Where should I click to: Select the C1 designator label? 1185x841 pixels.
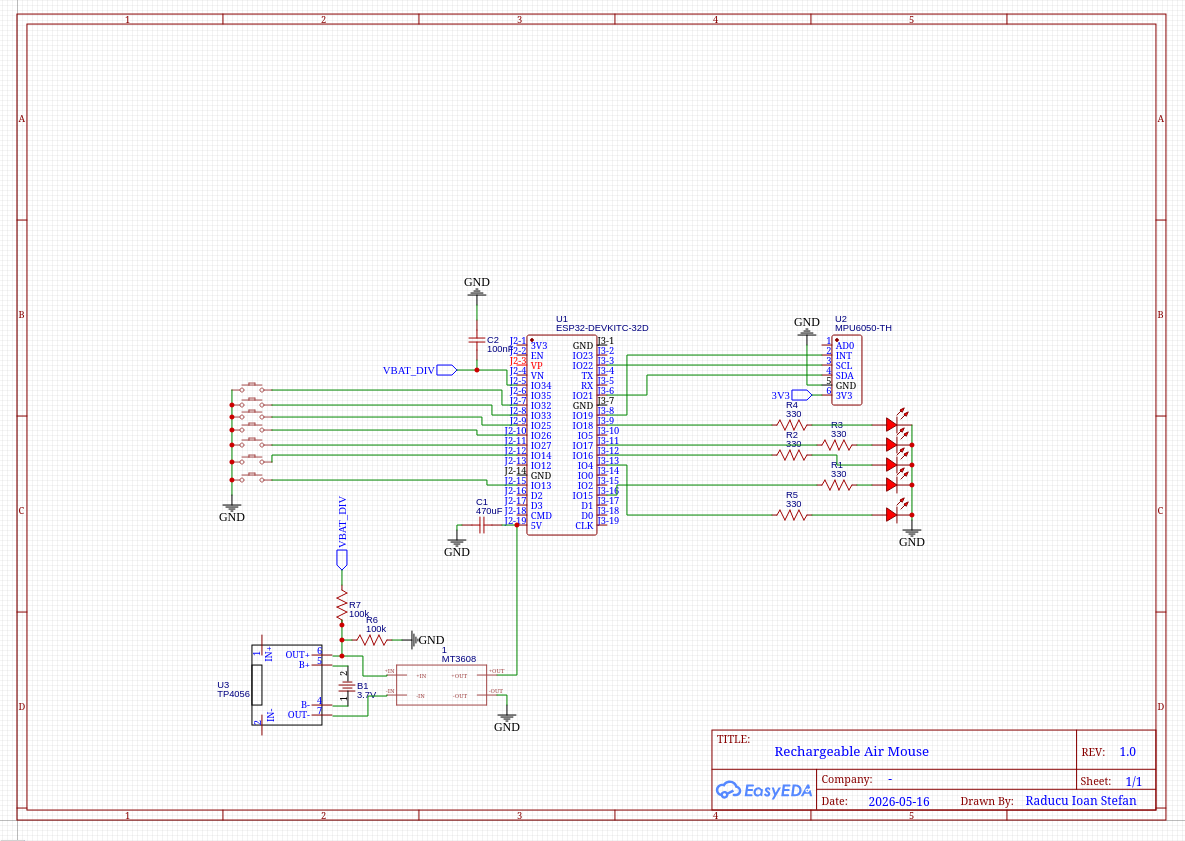(x=481, y=502)
